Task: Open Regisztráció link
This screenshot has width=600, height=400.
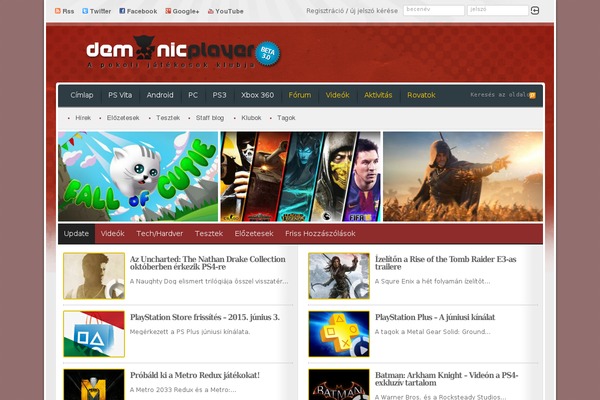Action: pyautogui.click(x=325, y=11)
